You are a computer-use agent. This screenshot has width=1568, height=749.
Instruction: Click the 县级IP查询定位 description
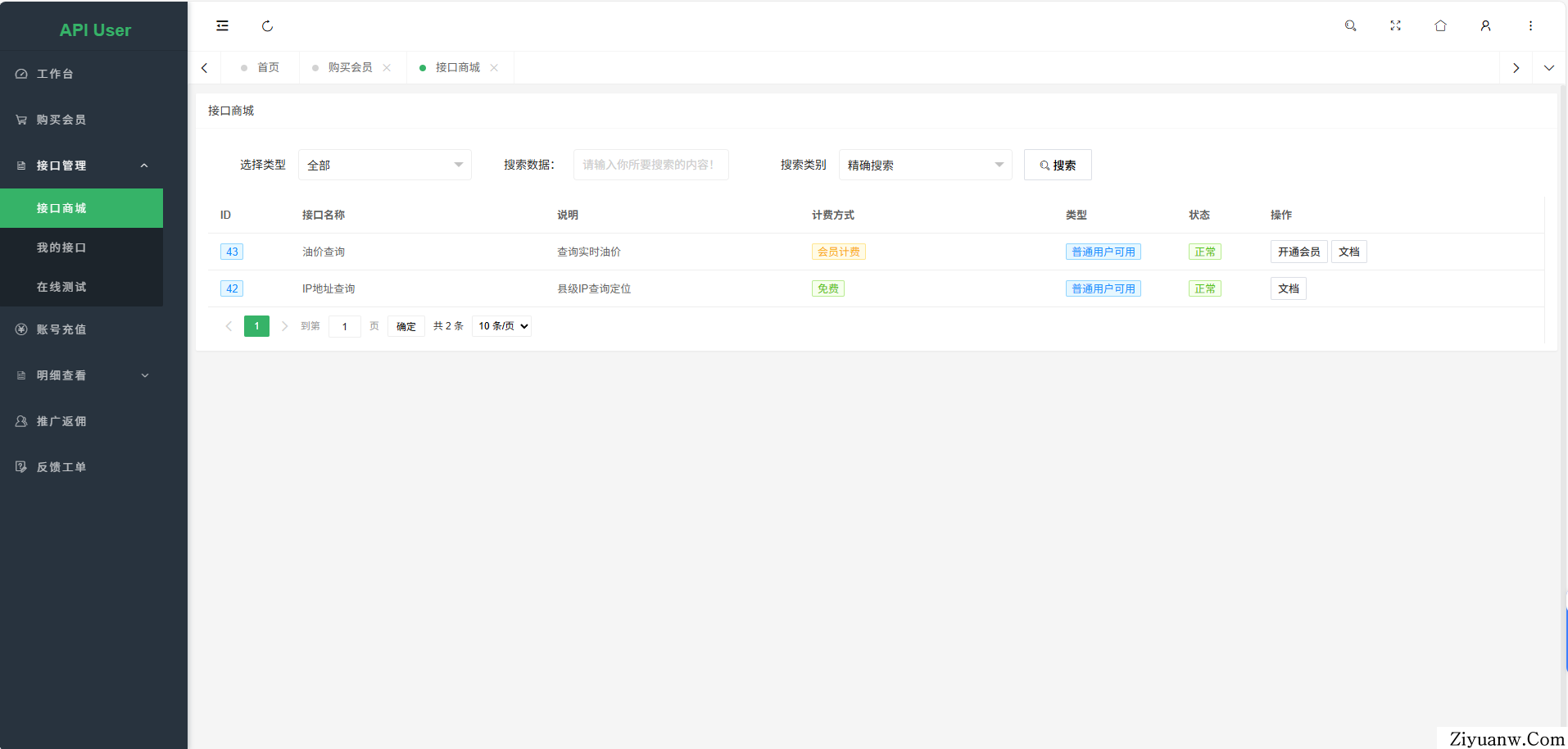(x=594, y=288)
